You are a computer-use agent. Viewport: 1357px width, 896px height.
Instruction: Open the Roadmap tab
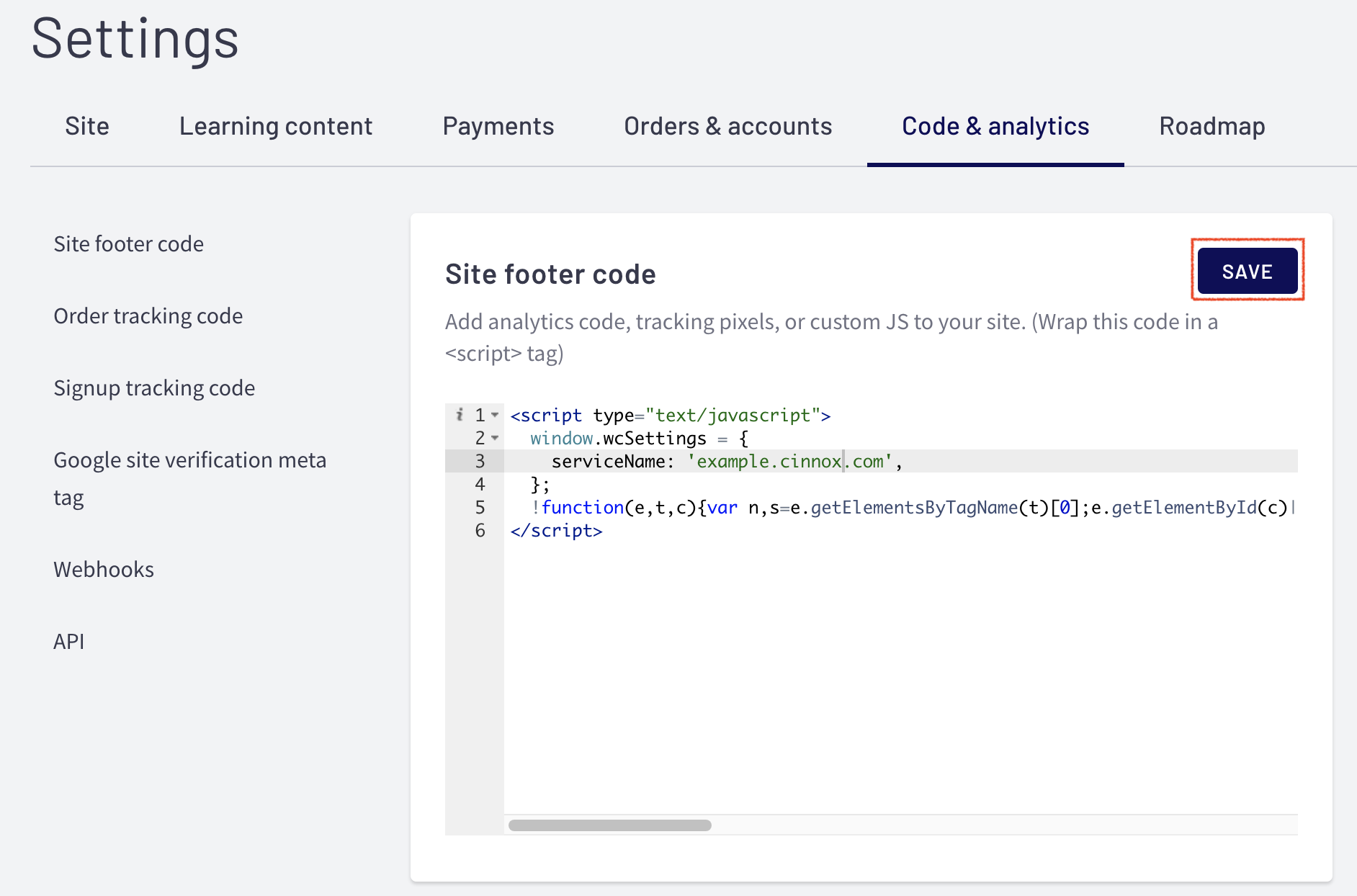point(1212,127)
